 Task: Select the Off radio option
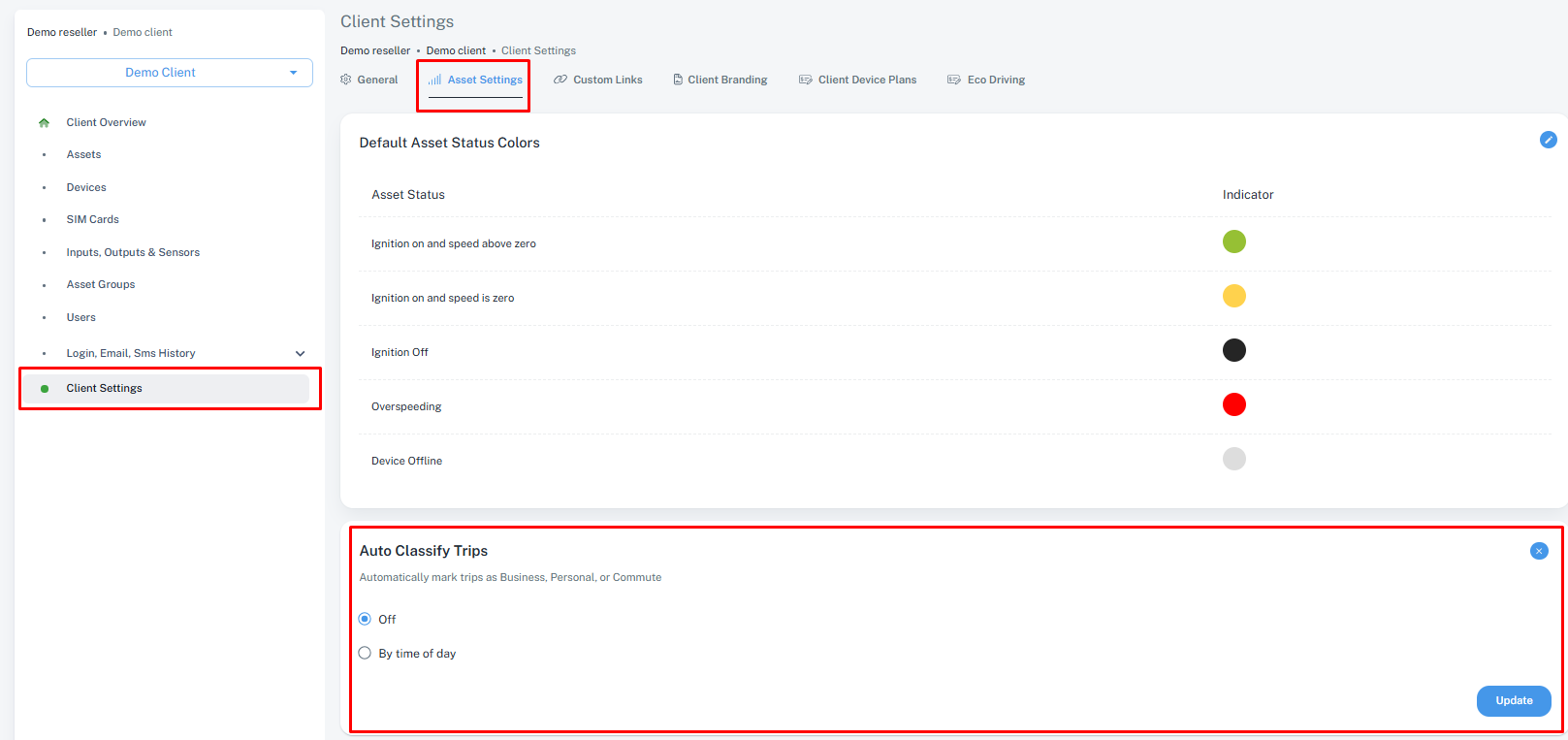365,619
